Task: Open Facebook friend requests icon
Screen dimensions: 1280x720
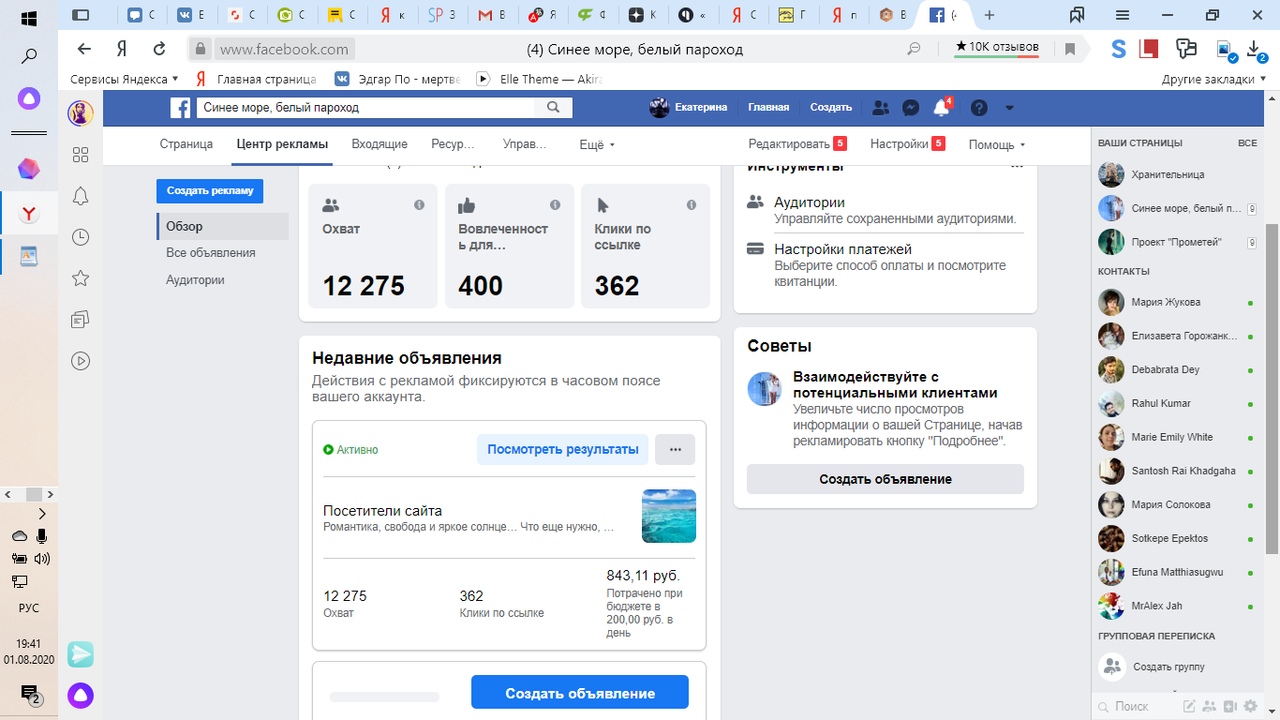Action: 881,108
